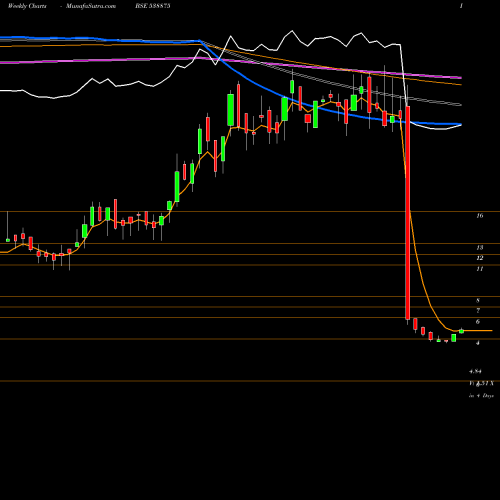Screen dimensions: 500x500
Task: Click the price label '7'
Action: (478, 311)
